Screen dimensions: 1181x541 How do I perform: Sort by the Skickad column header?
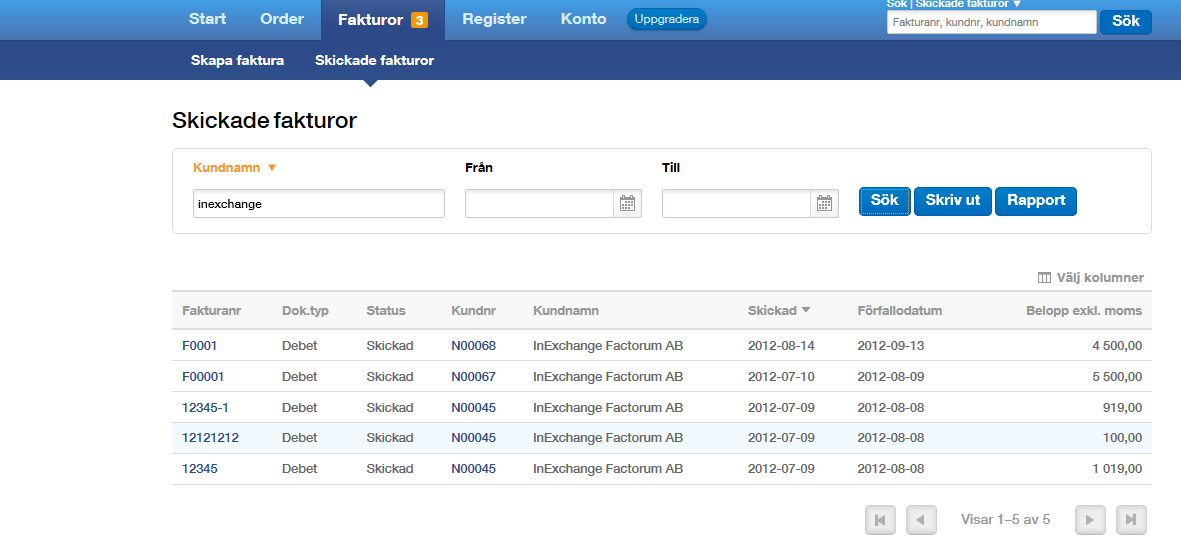[779, 310]
